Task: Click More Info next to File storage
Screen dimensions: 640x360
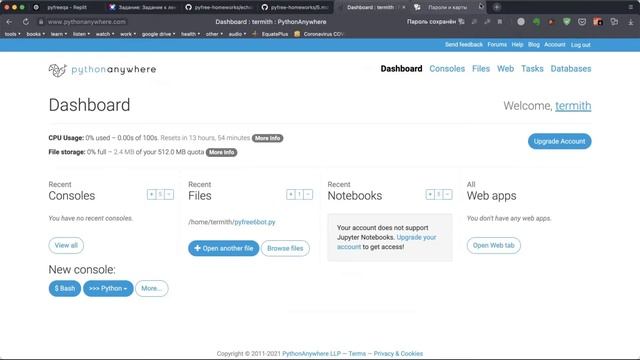Action: click(x=222, y=152)
